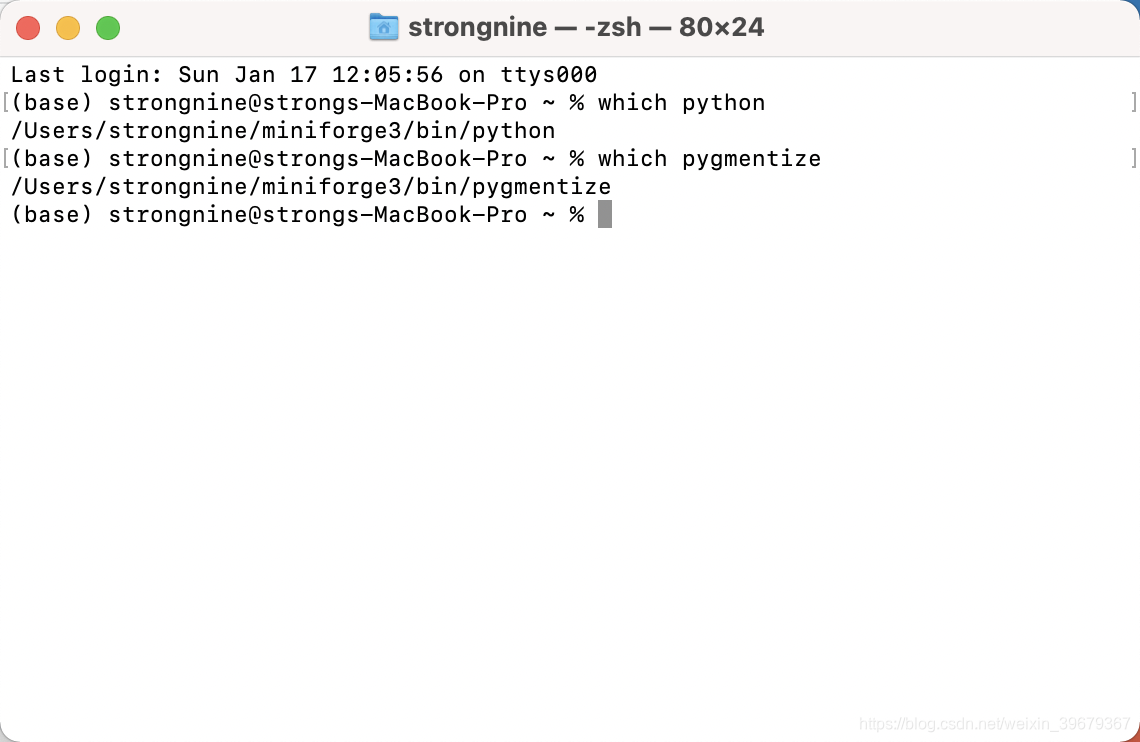Click the blocky terminal cursor
The width and height of the screenshot is (1140, 742).
605,214
